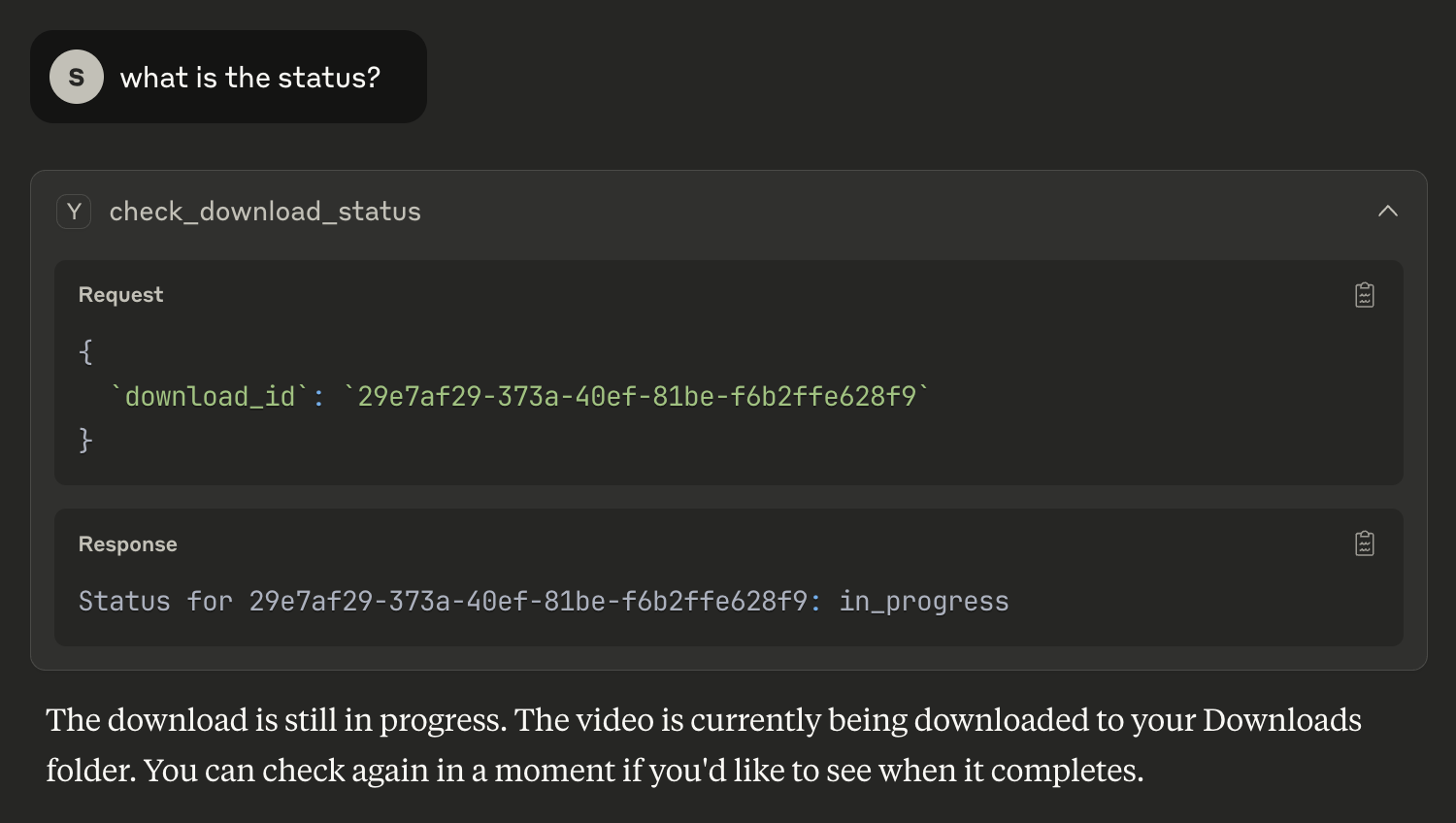The height and width of the screenshot is (823, 1456).
Task: Collapse the check_download_status panel with the chevron
Action: point(1388,211)
